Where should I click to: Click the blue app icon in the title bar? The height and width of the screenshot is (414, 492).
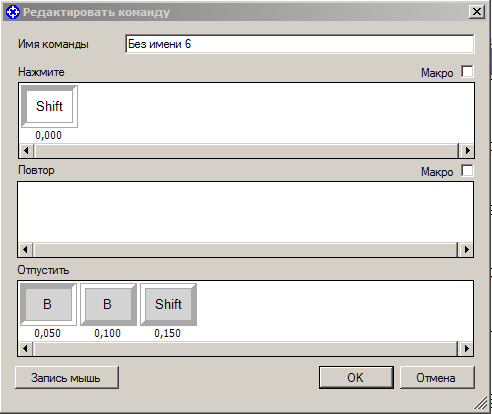pos(13,13)
